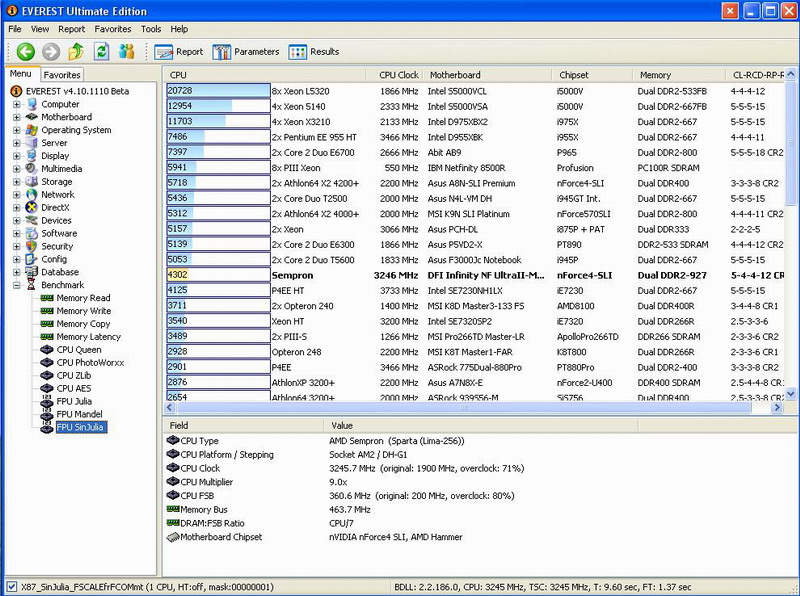This screenshot has height=596, width=800.
Task: Click the highlighted 4302 Sempron score bar
Action: point(218,275)
